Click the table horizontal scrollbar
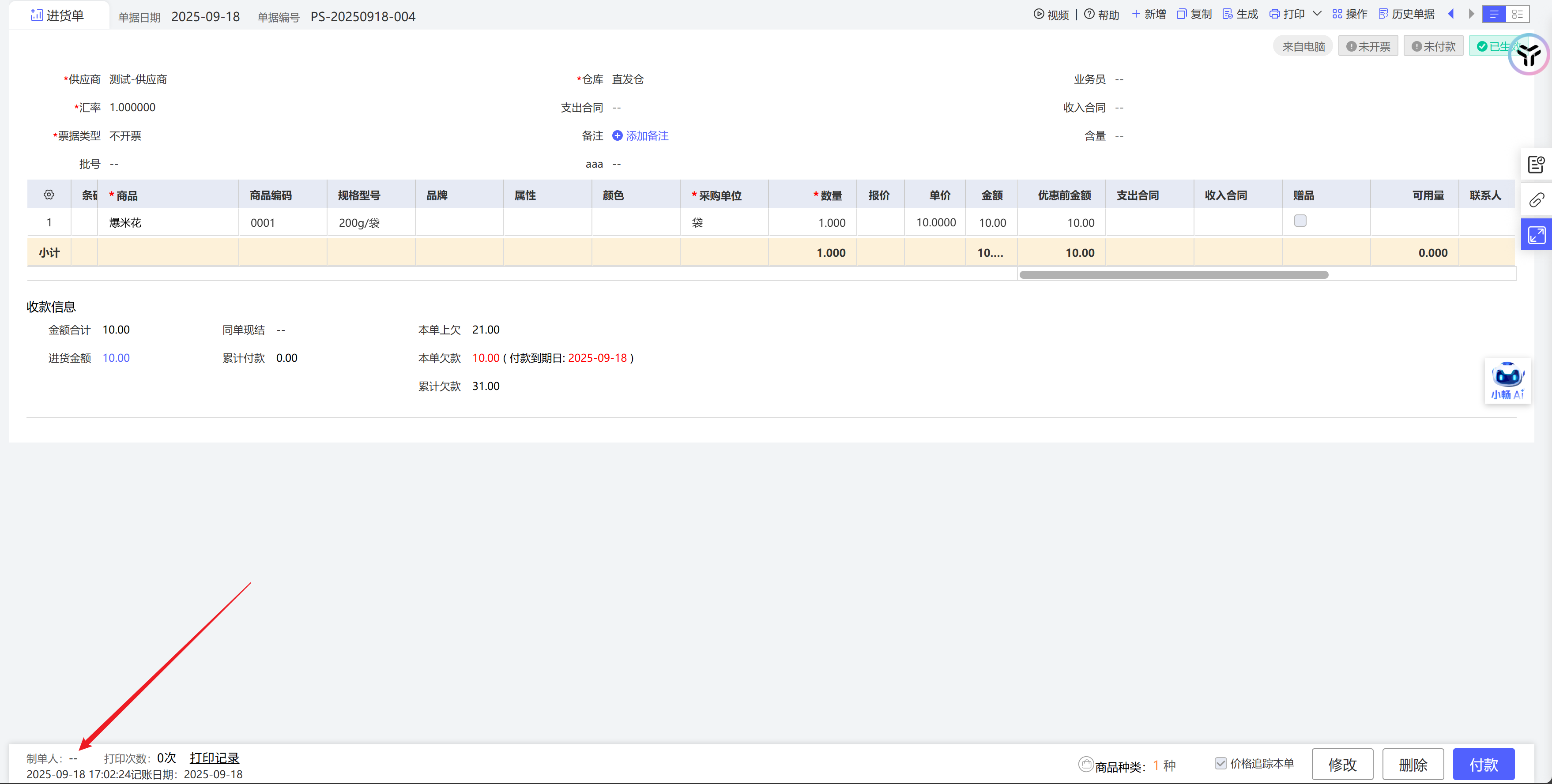The height and width of the screenshot is (784, 1552). [x=1173, y=274]
